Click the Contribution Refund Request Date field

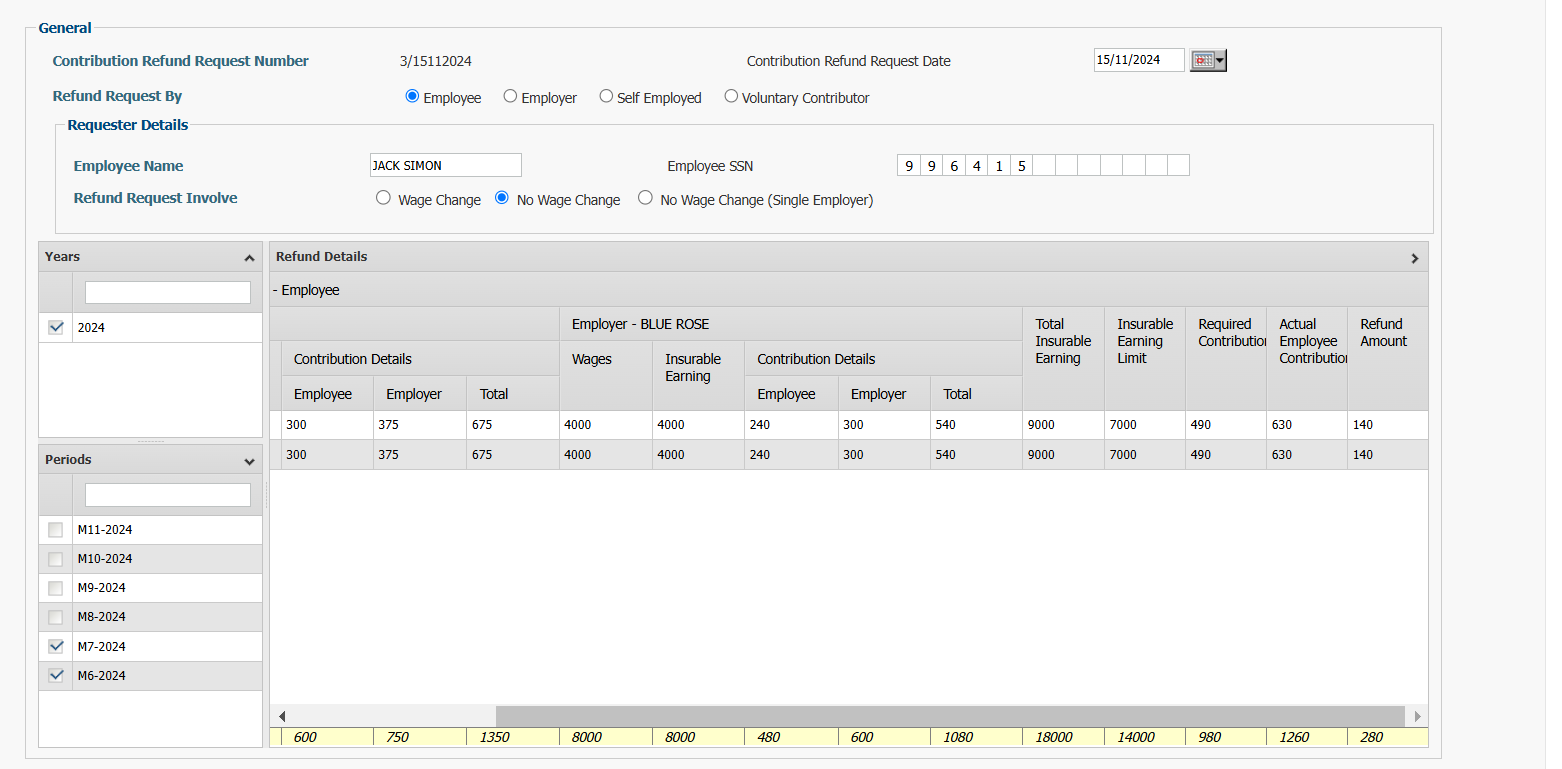click(x=1138, y=60)
